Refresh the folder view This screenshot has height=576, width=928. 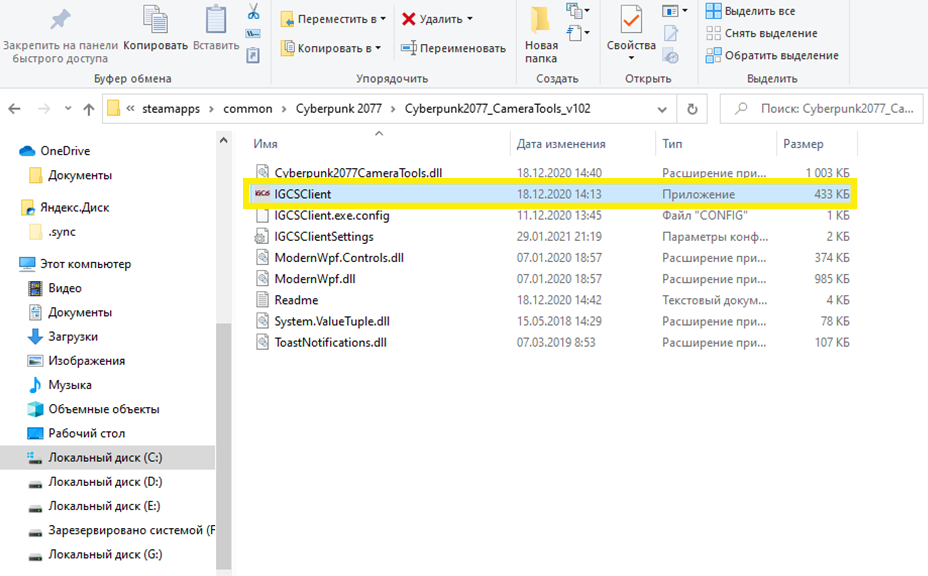[x=691, y=108]
